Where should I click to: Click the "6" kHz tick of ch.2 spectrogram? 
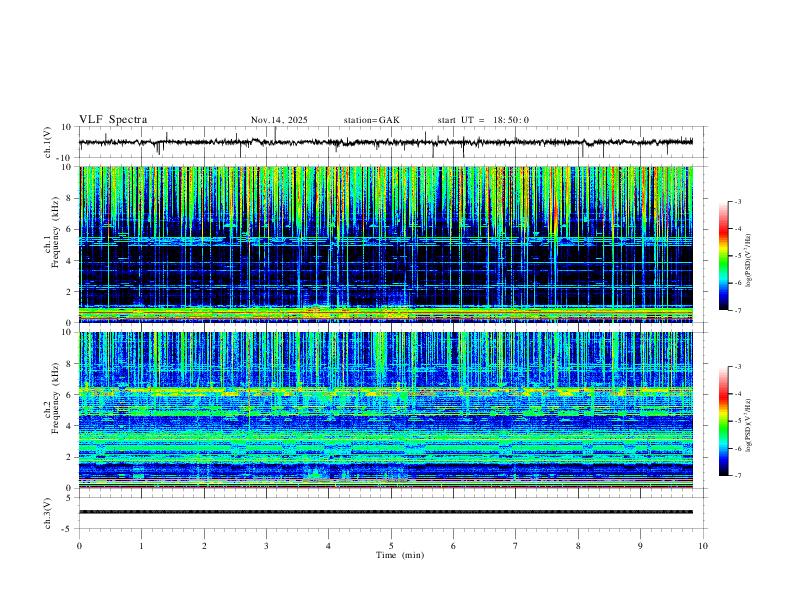pos(70,395)
